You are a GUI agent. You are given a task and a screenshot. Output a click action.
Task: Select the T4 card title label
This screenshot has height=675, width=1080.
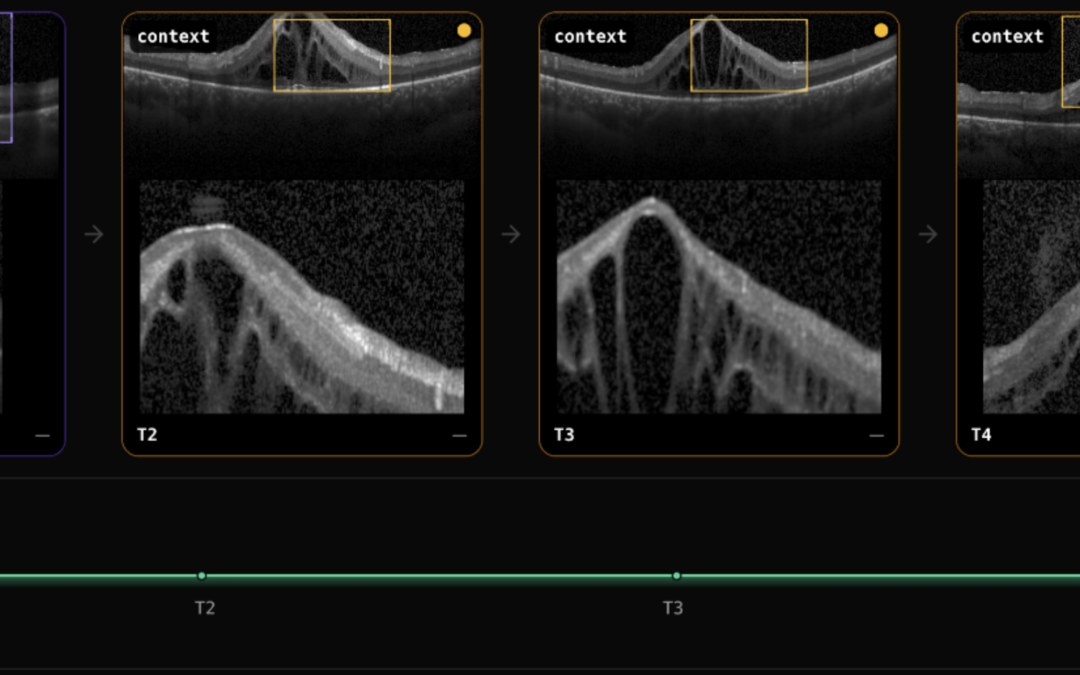pos(982,435)
